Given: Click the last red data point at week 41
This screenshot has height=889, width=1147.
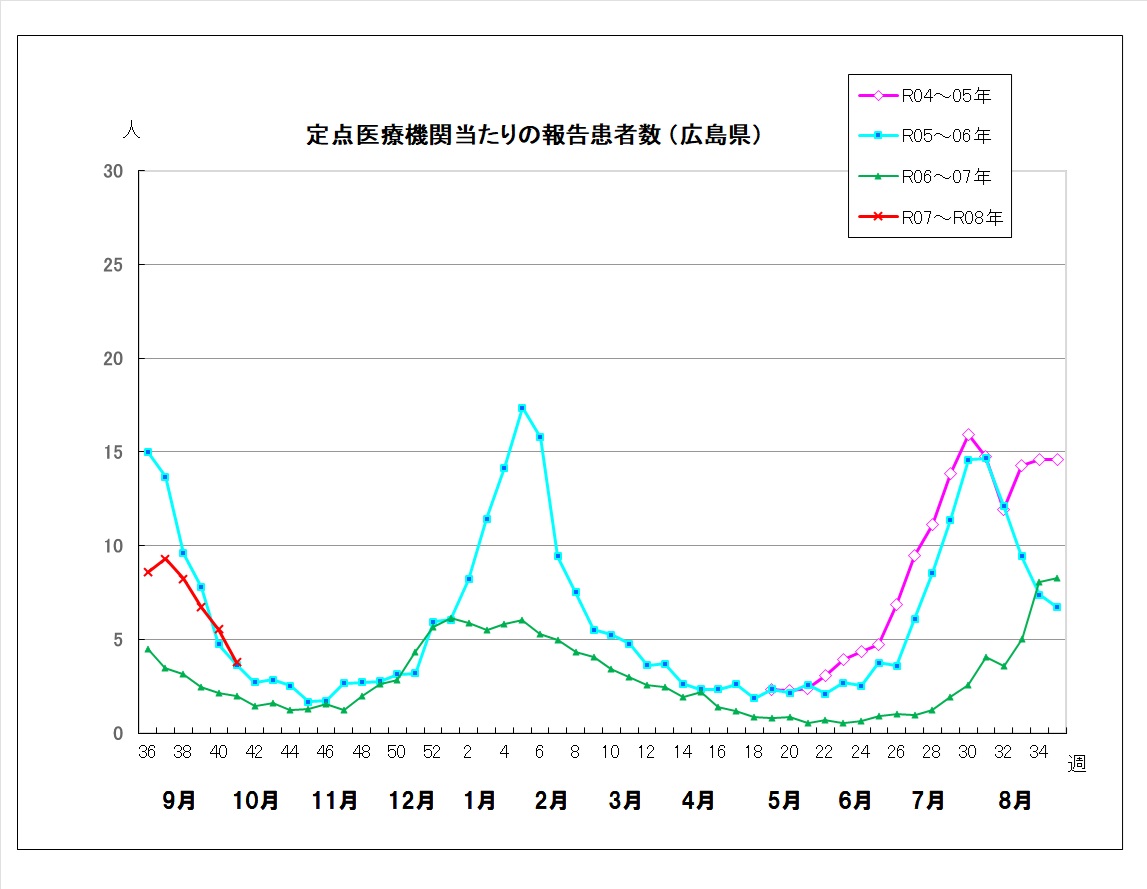Looking at the screenshot, I should [237, 662].
